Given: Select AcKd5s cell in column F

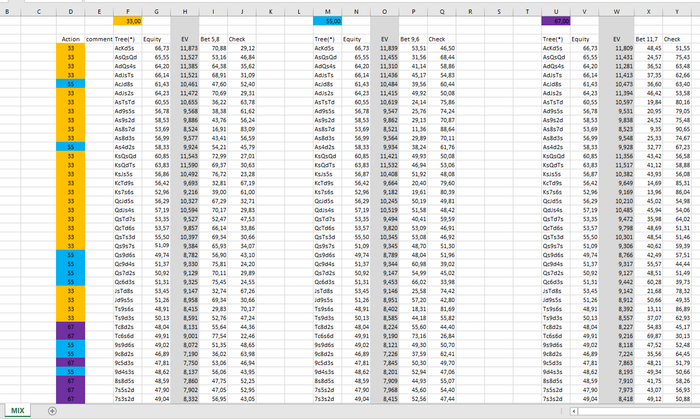Looking at the screenshot, I should click(128, 48).
